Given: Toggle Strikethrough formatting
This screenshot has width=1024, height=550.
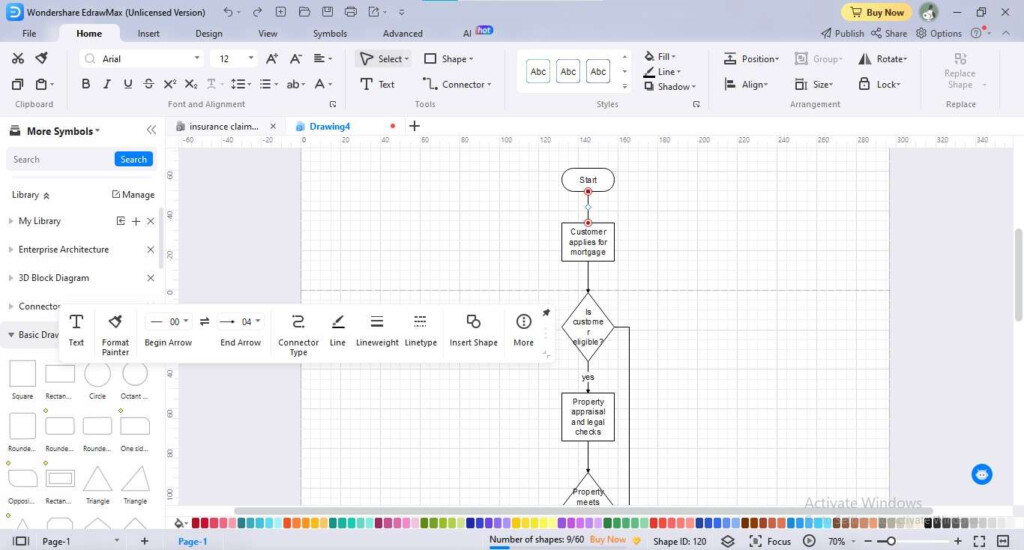Looking at the screenshot, I should (148, 84).
